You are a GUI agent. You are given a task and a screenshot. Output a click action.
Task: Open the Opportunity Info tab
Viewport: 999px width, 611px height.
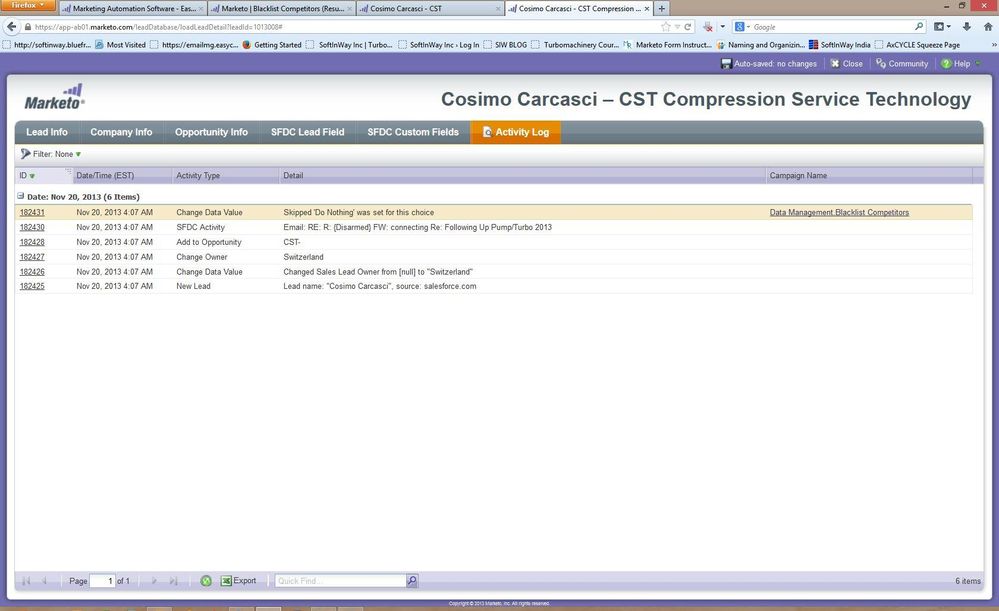[x=211, y=132]
